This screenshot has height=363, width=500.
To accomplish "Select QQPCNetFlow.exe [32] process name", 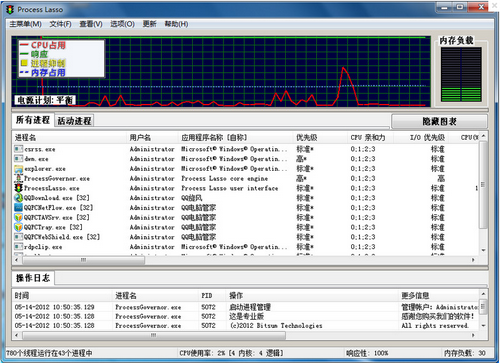I will point(58,208).
